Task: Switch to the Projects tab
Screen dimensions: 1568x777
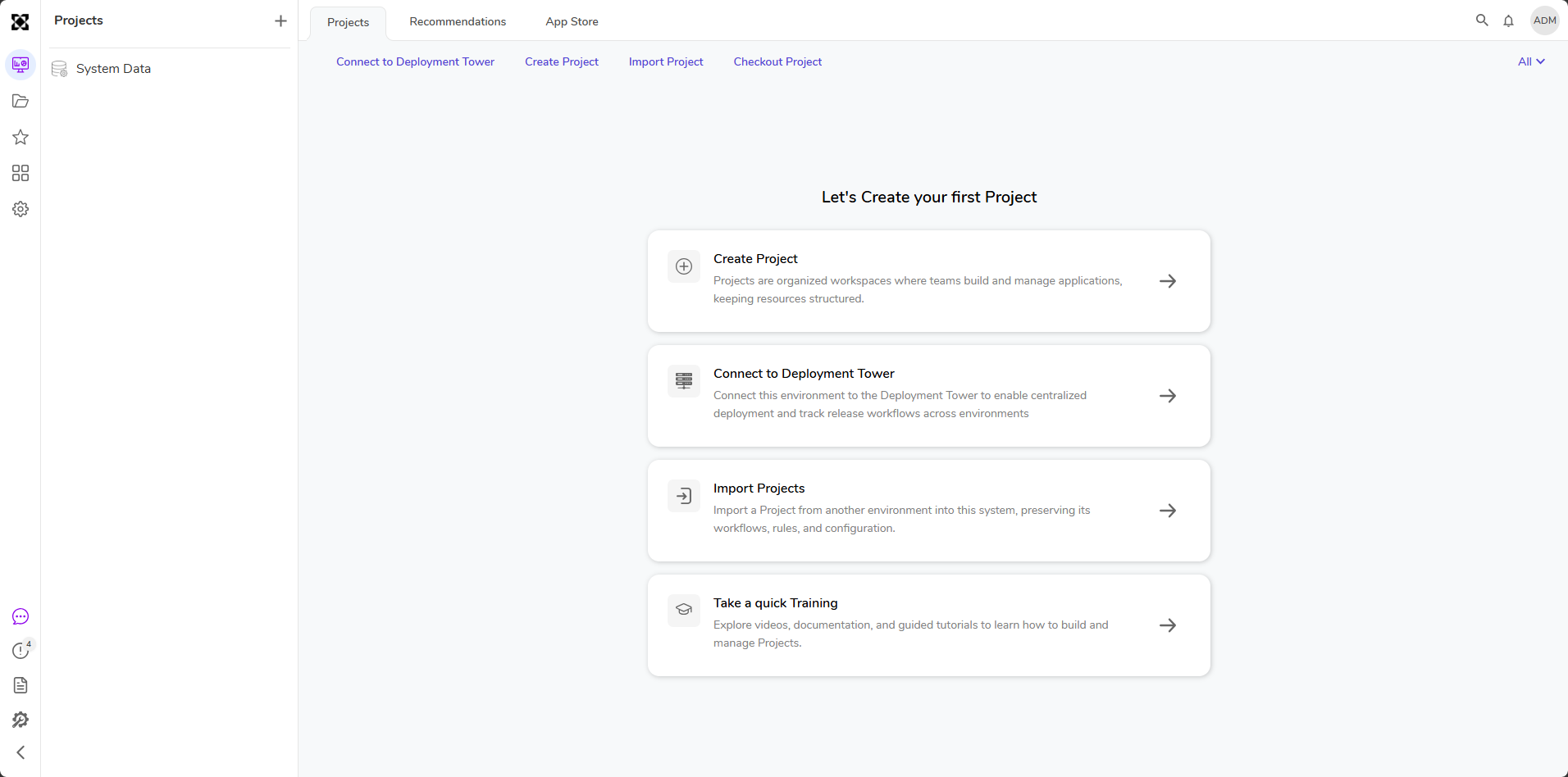Action: [348, 22]
